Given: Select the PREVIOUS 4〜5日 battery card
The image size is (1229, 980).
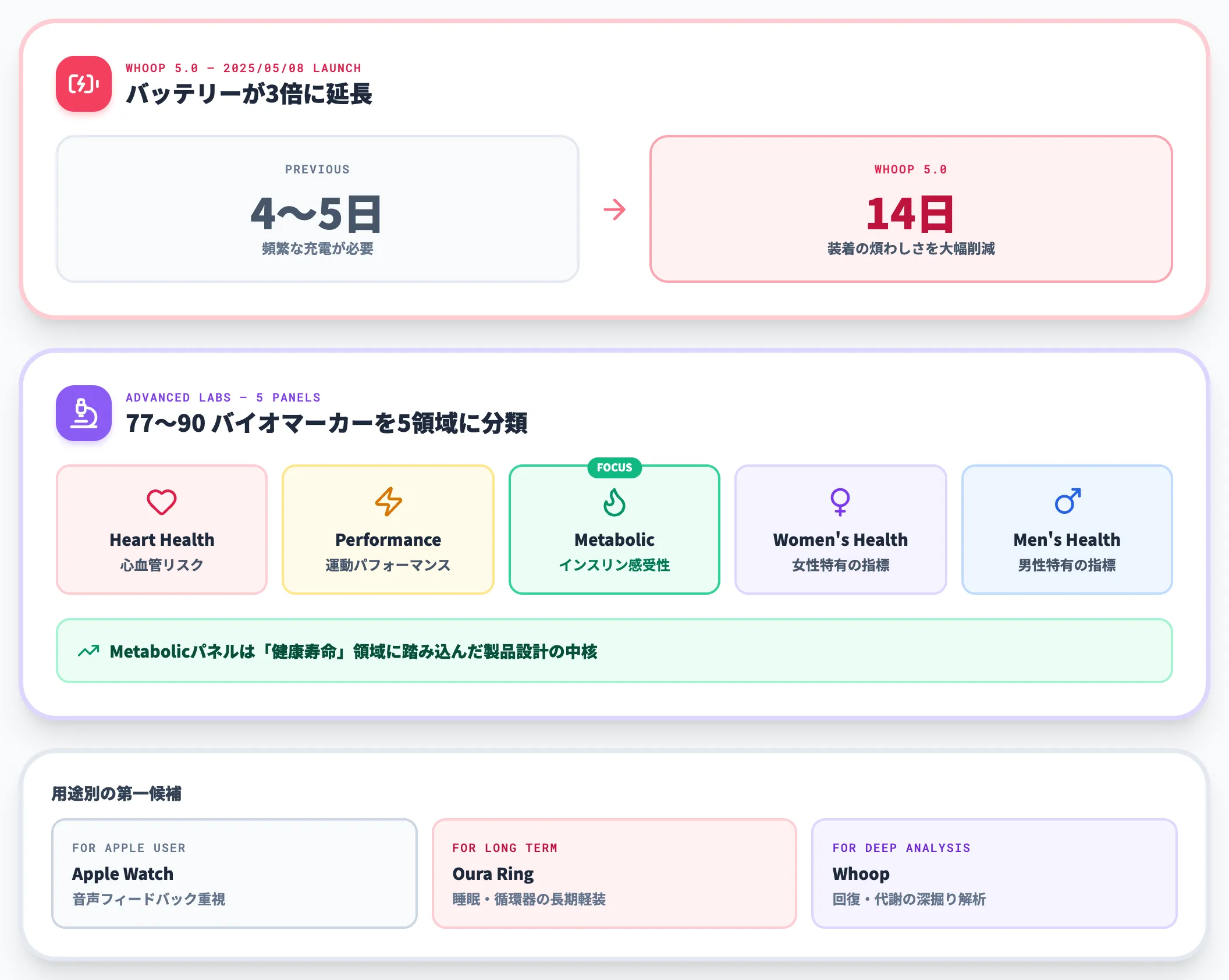Looking at the screenshot, I should point(318,210).
